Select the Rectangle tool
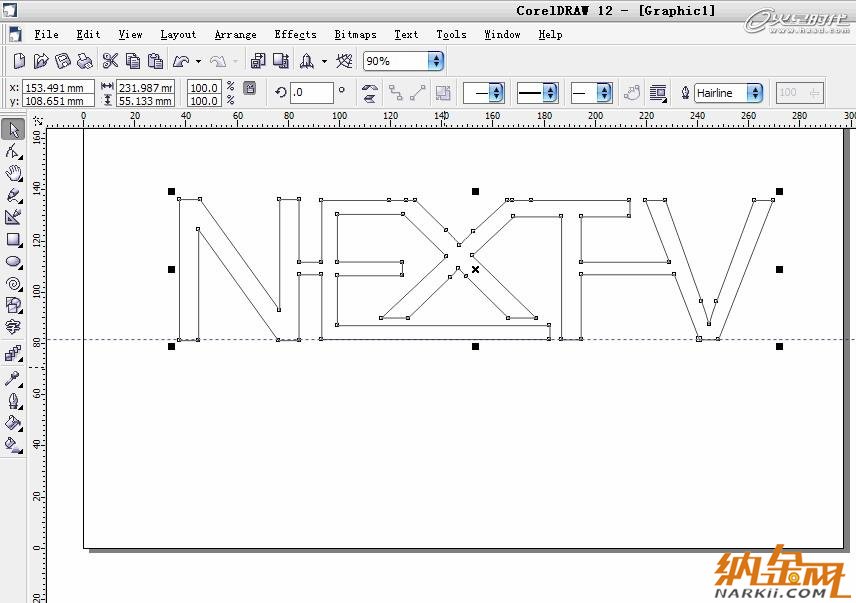This screenshot has height=603, width=856. tap(13, 240)
